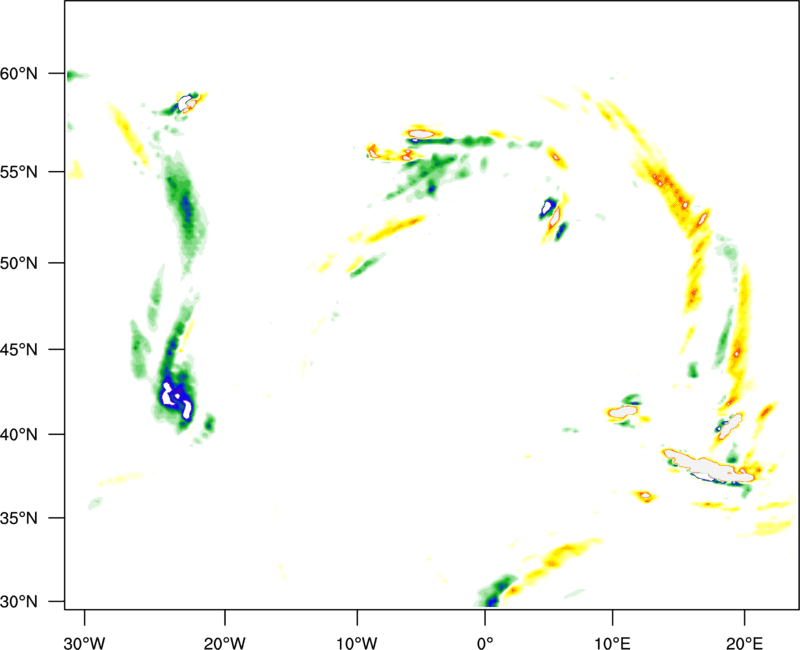Click the 20°W longitude label
Viewport: 800px width, 650px height.
click(224, 643)
